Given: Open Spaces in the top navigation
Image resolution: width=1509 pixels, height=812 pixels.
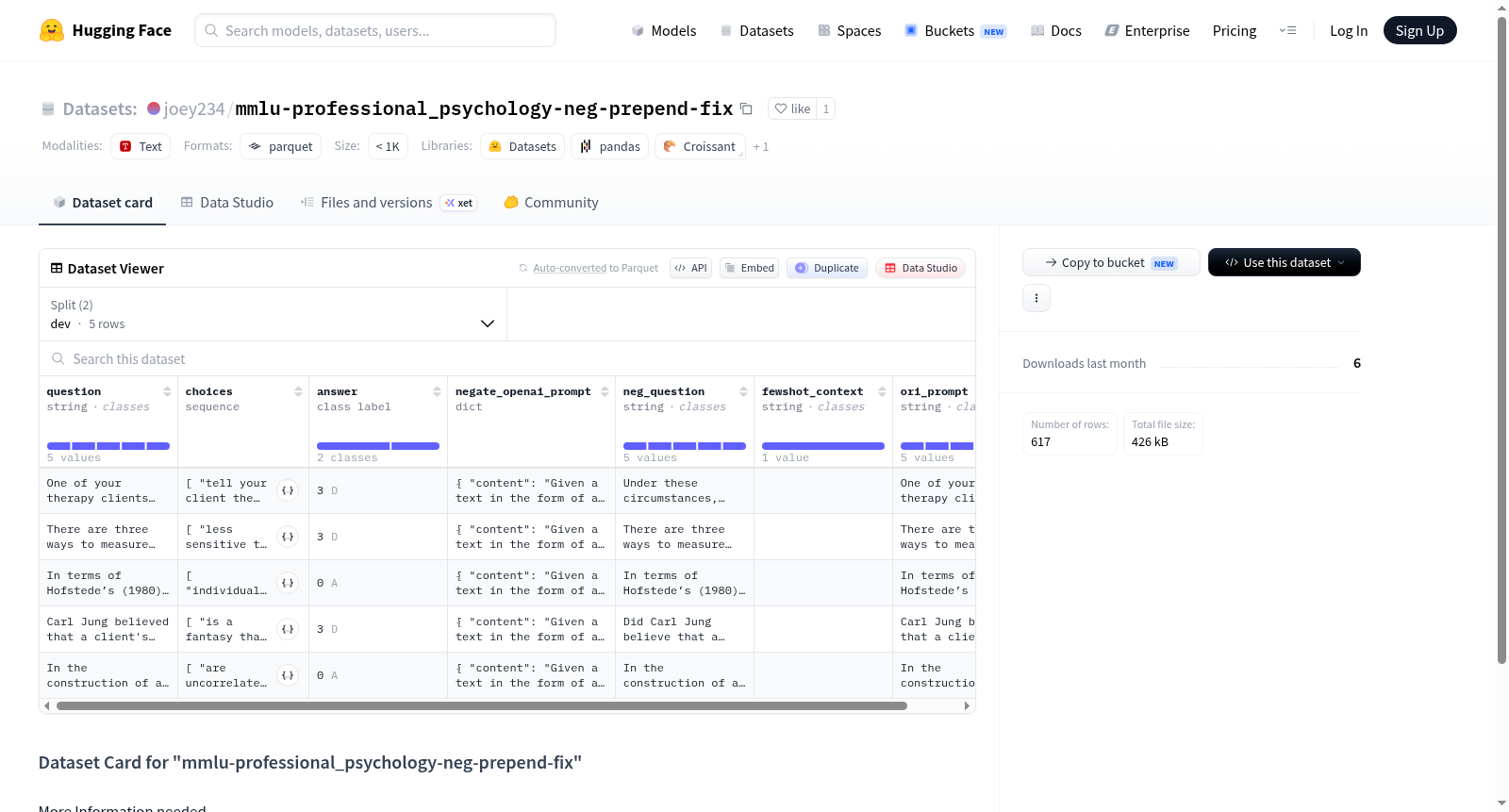Looking at the screenshot, I should [850, 30].
